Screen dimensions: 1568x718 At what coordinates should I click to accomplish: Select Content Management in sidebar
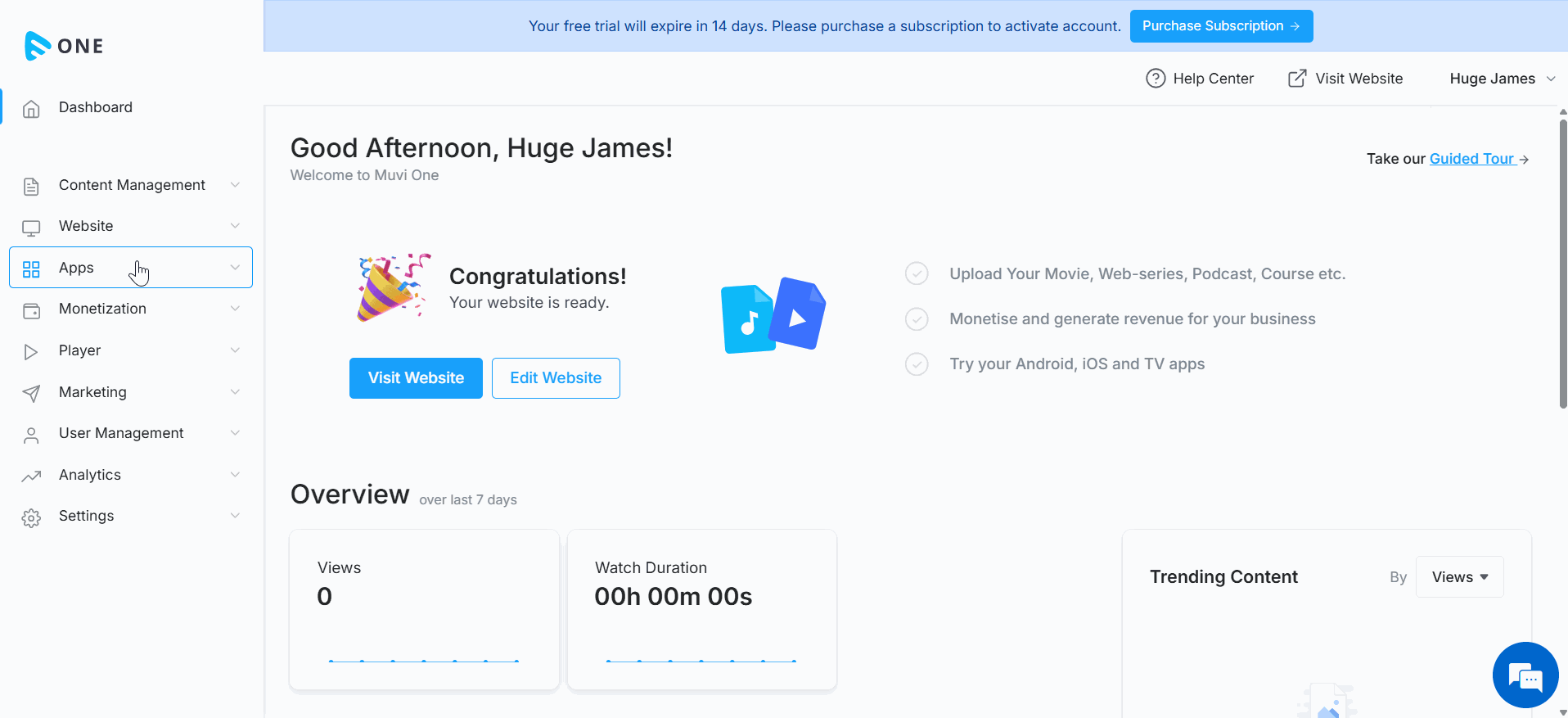point(131,185)
